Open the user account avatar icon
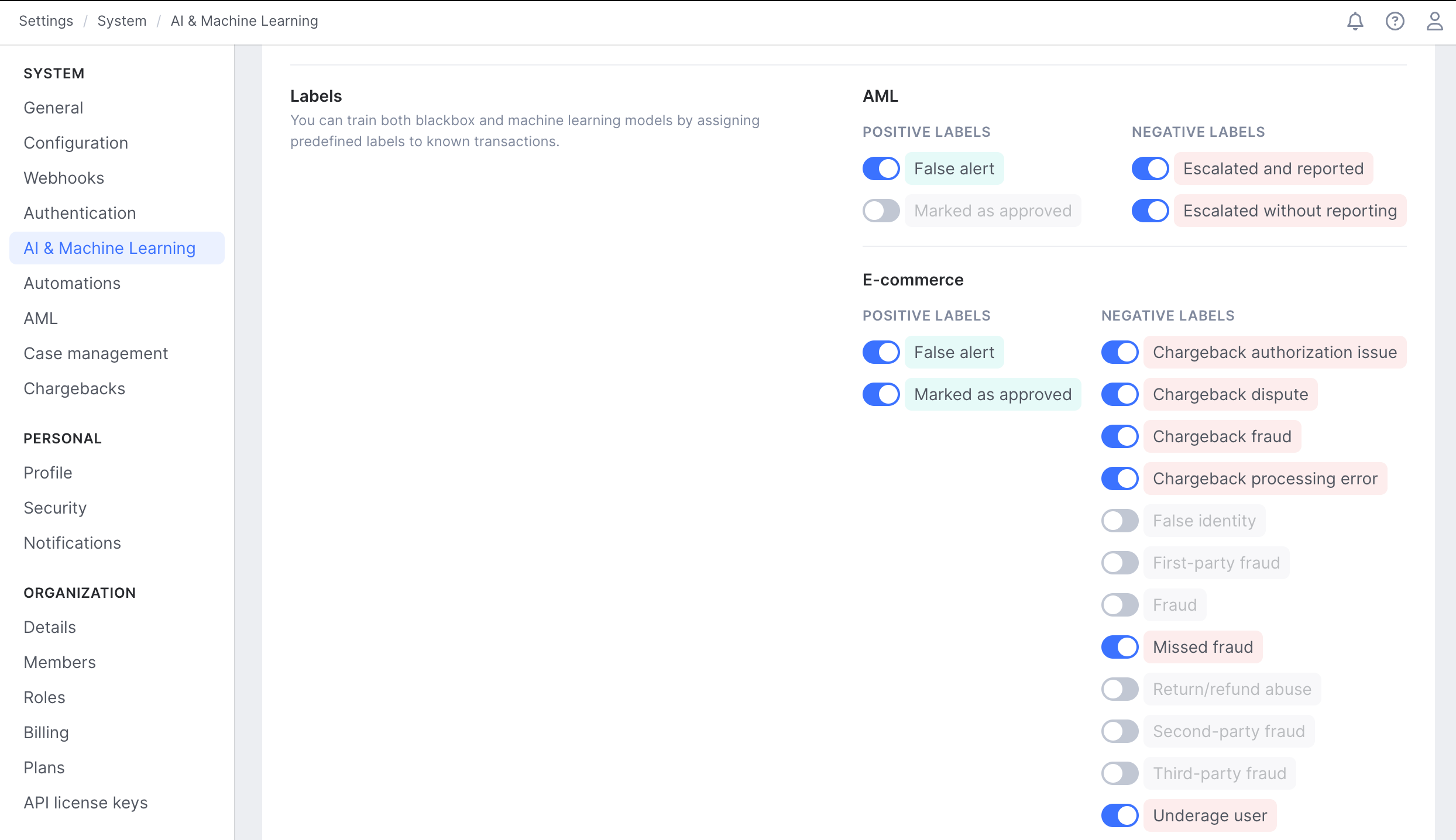This screenshot has width=1456, height=840. tap(1434, 22)
